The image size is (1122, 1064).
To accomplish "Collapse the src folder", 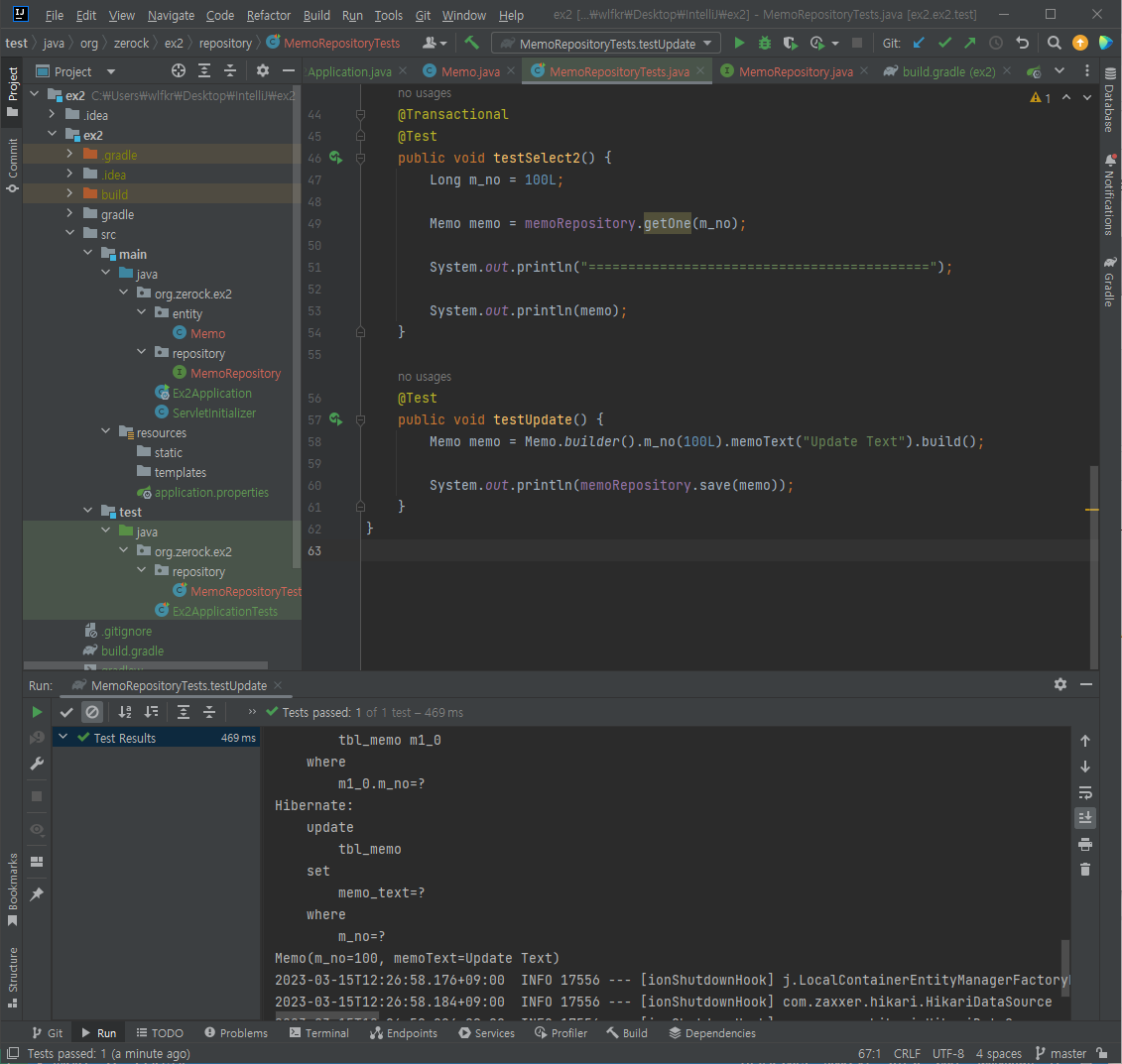I will 69,234.
